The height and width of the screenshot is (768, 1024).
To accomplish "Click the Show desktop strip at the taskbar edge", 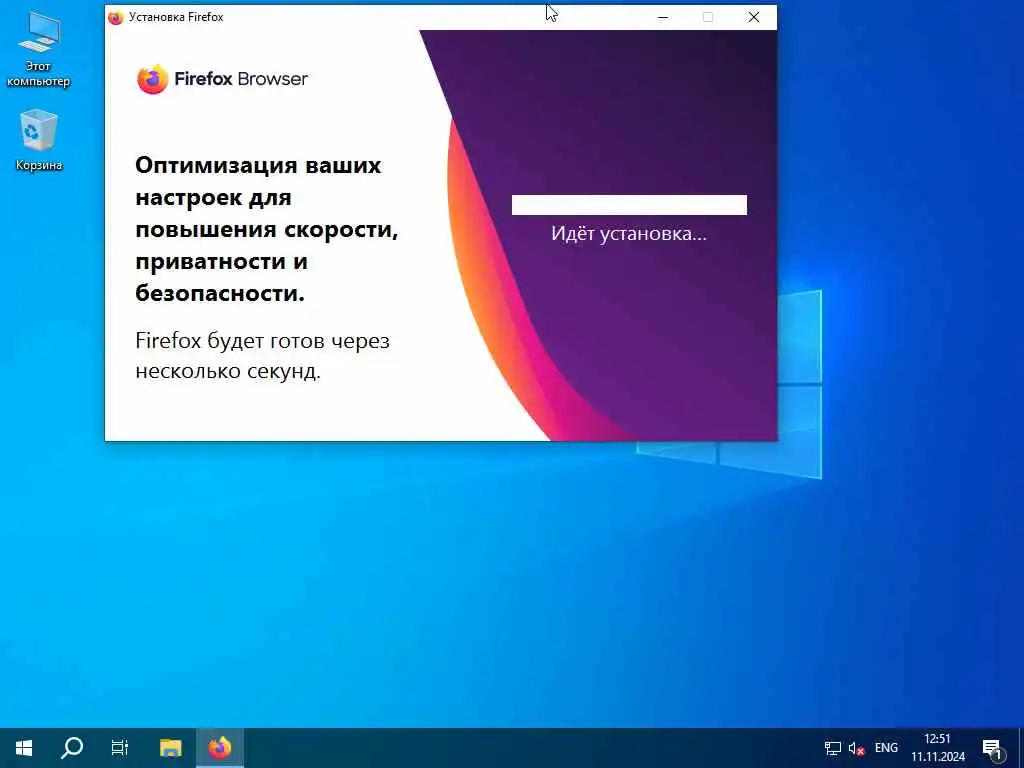I will [x=1021, y=748].
